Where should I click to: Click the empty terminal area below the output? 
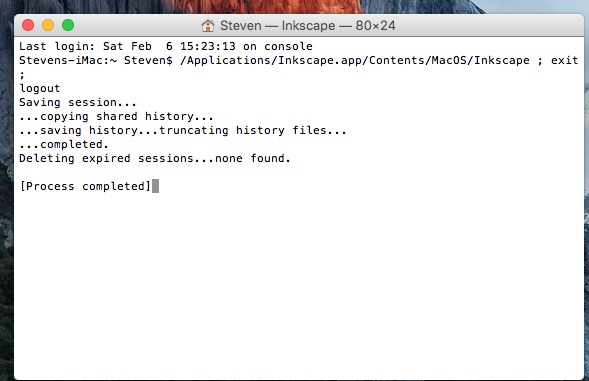(x=299, y=286)
